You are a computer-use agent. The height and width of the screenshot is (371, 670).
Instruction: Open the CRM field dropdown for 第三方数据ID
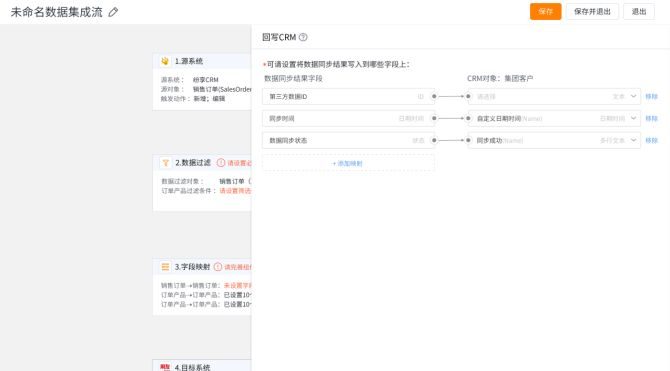(x=554, y=97)
